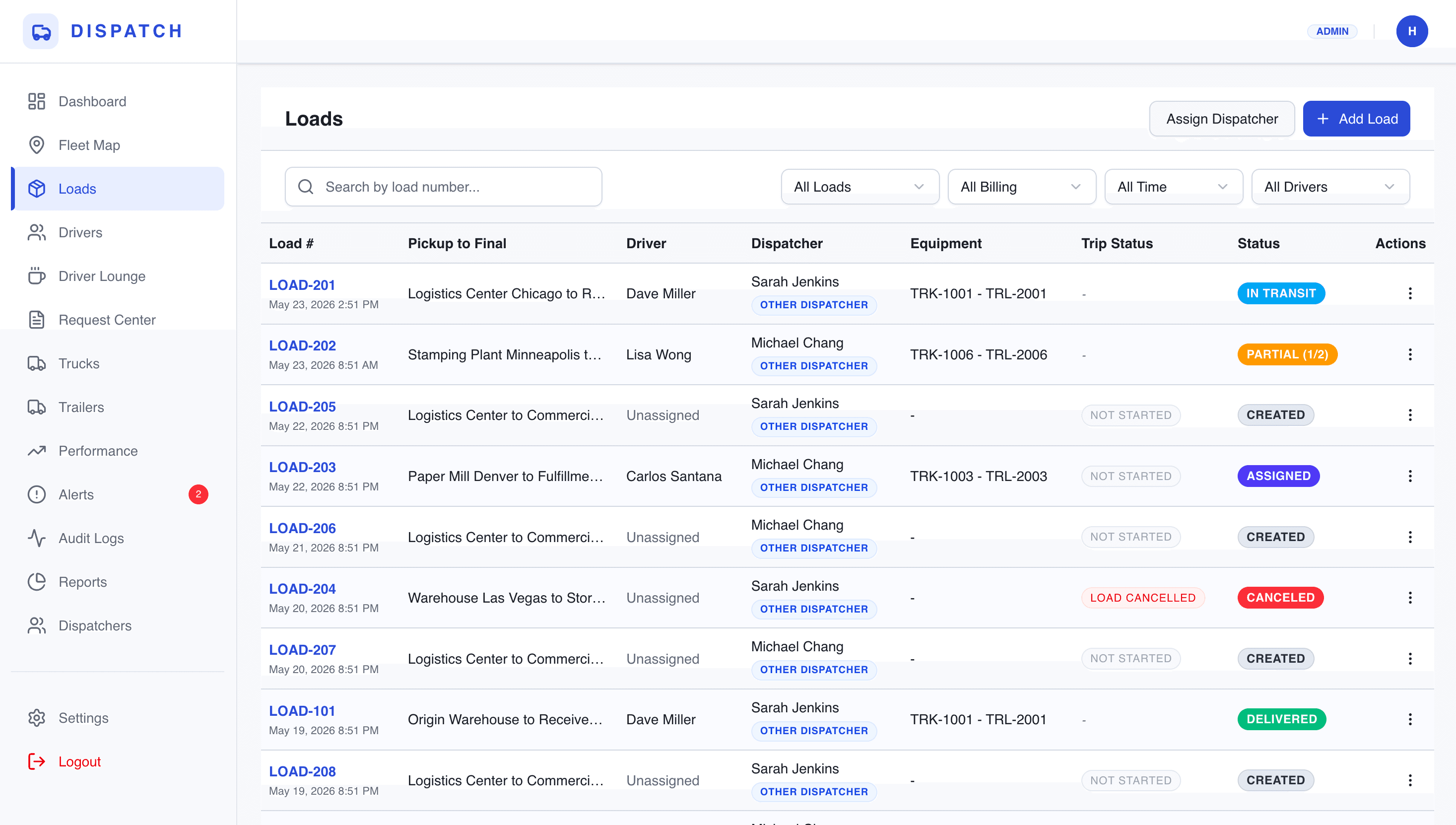Click the red alerts count badge
The width and height of the screenshot is (1456, 825).
click(198, 494)
